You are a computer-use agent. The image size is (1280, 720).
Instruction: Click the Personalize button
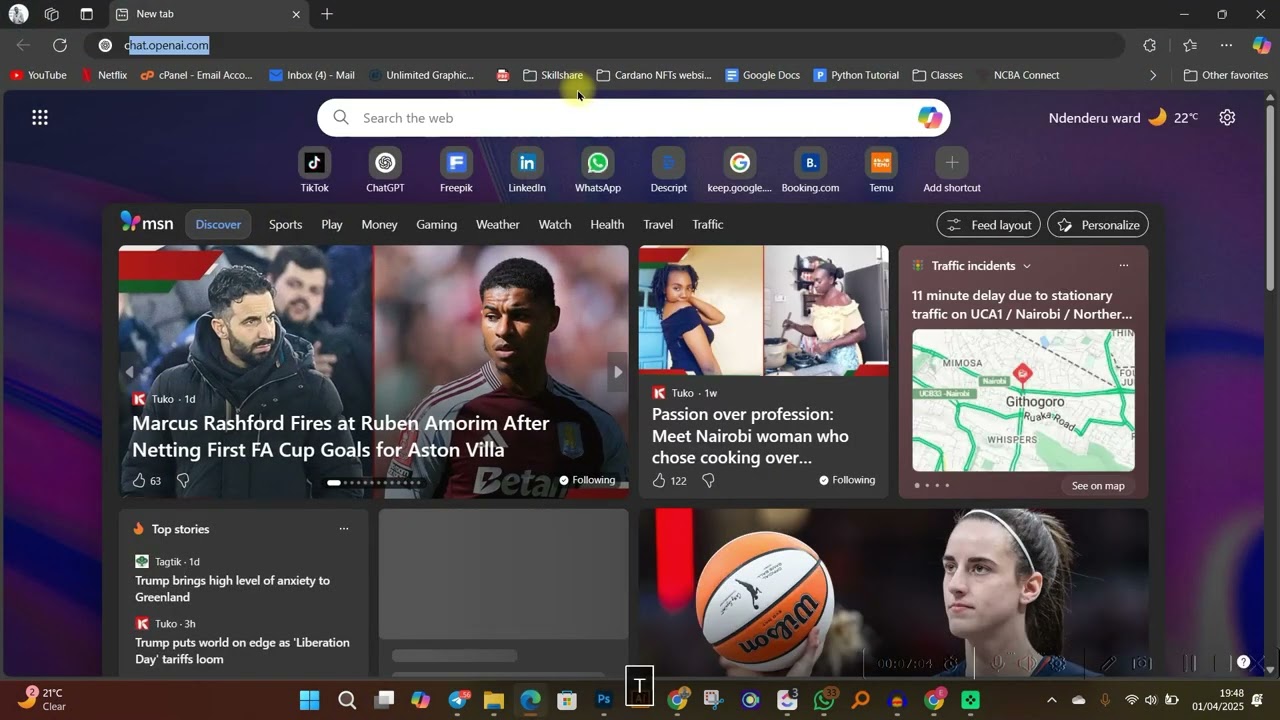tap(1097, 225)
